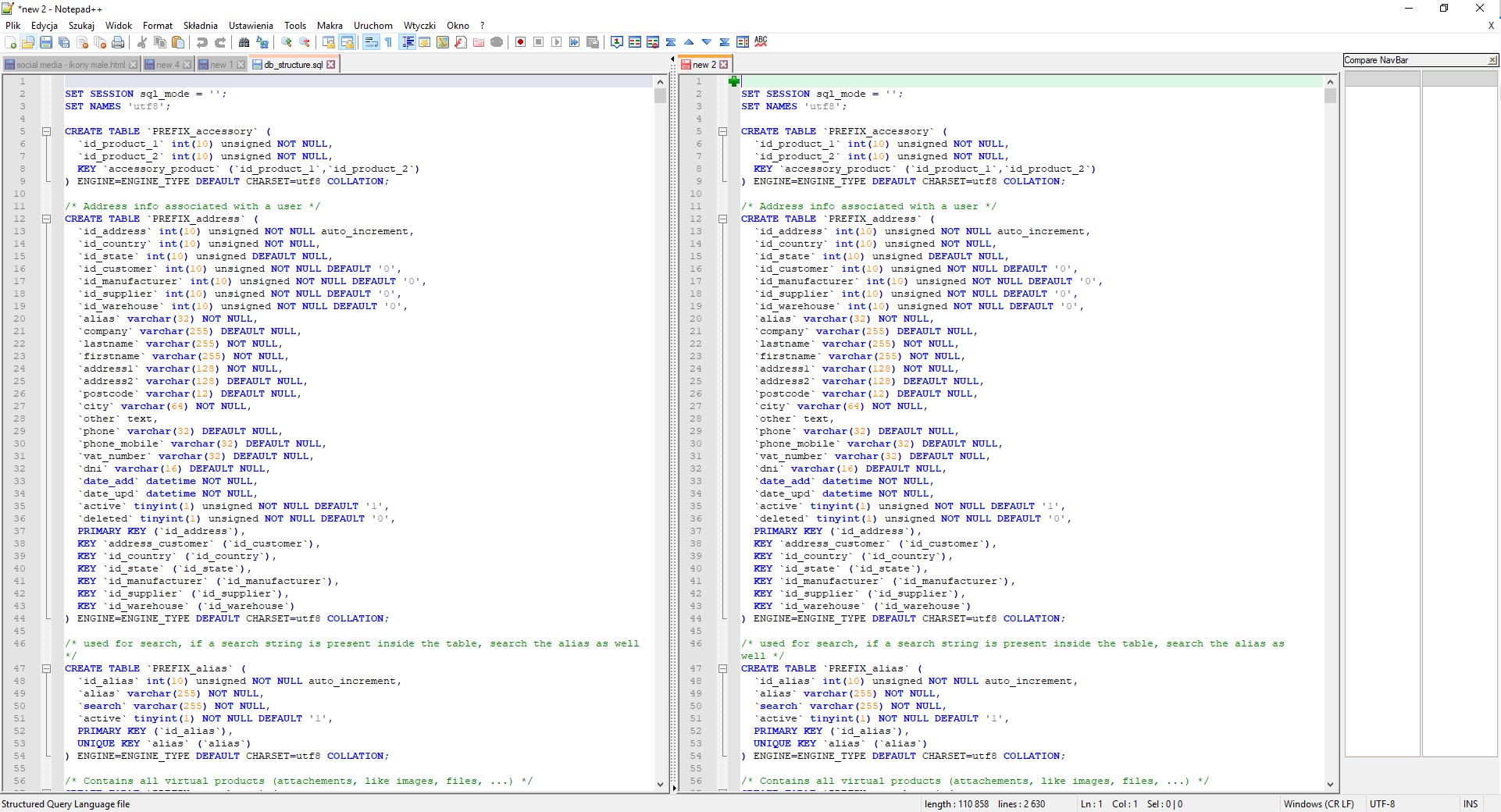Screen dimensions: 1501x812
Task: Close the Compare NavBar panel
Action: click(1492, 60)
